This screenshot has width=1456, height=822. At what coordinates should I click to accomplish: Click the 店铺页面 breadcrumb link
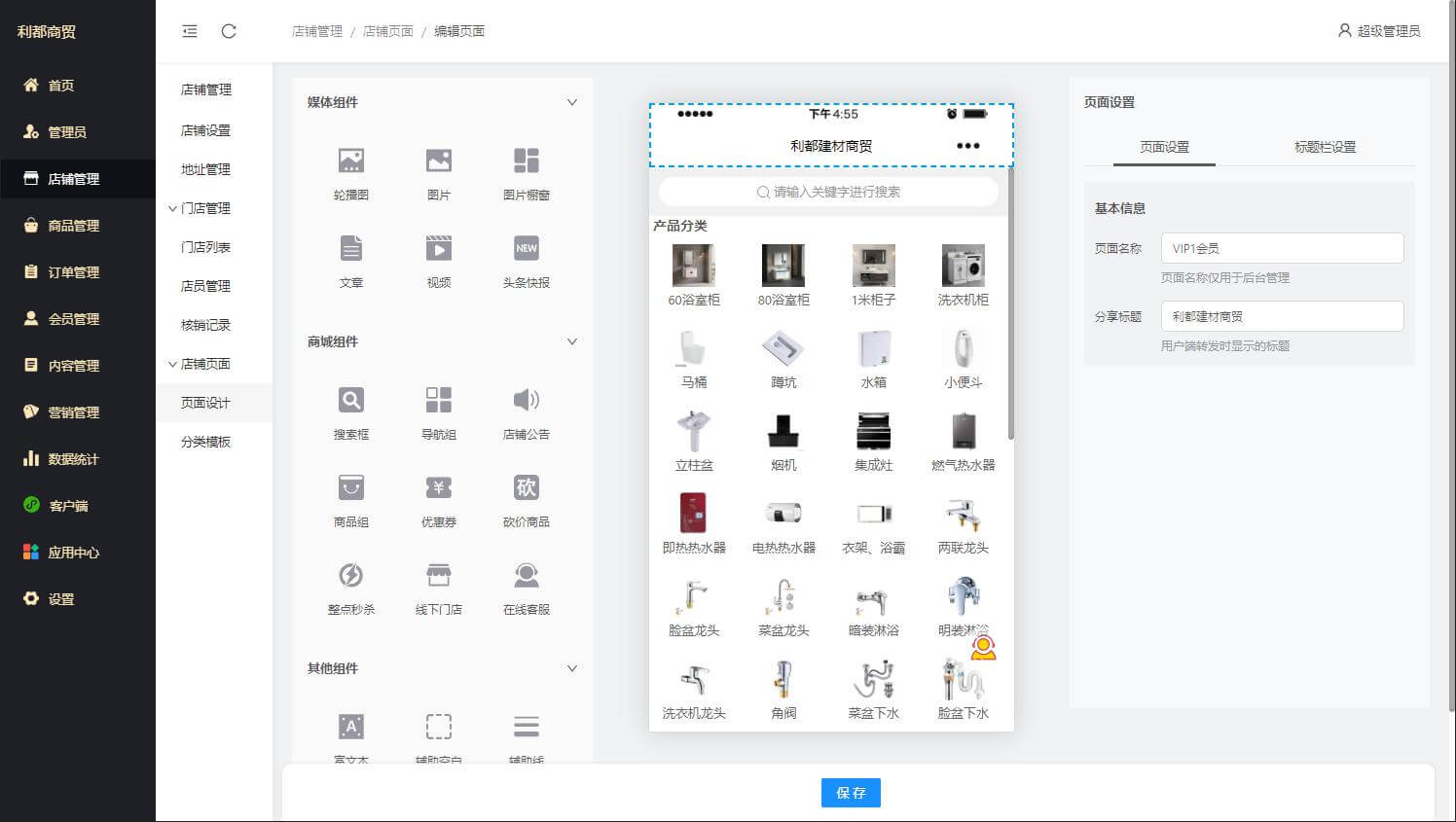click(x=387, y=31)
